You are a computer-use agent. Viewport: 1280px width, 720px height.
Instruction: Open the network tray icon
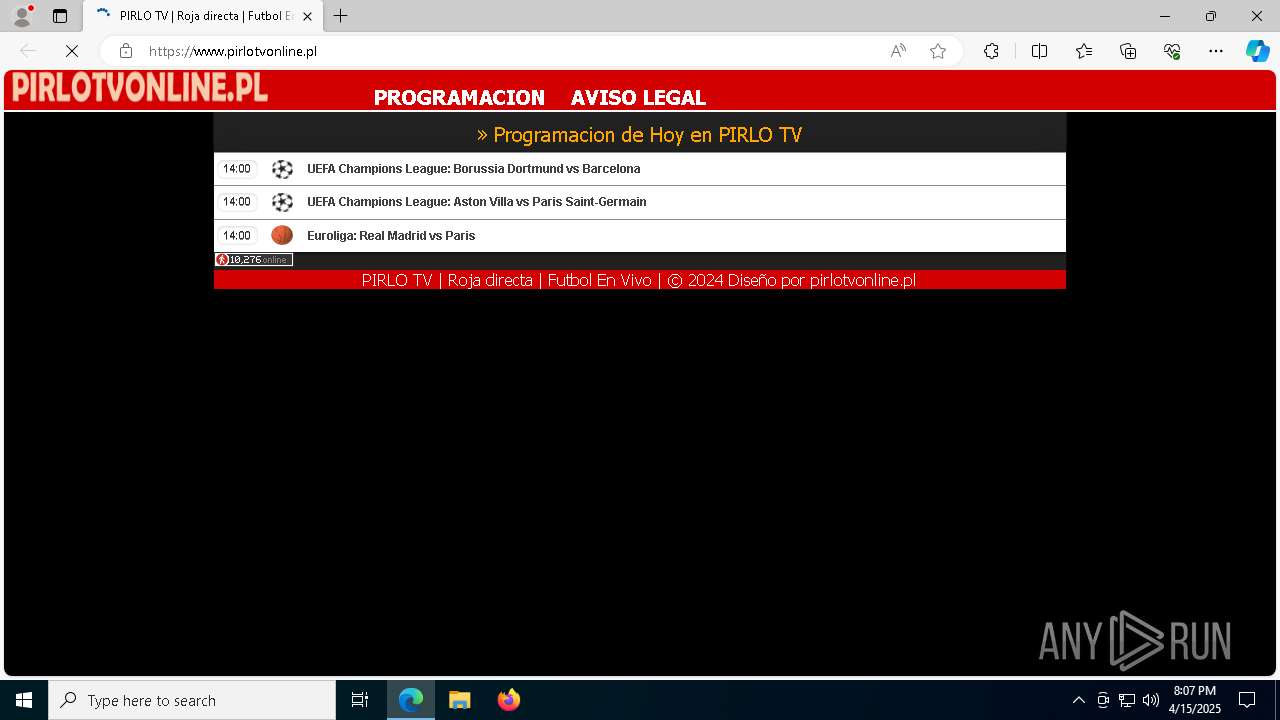point(1127,700)
